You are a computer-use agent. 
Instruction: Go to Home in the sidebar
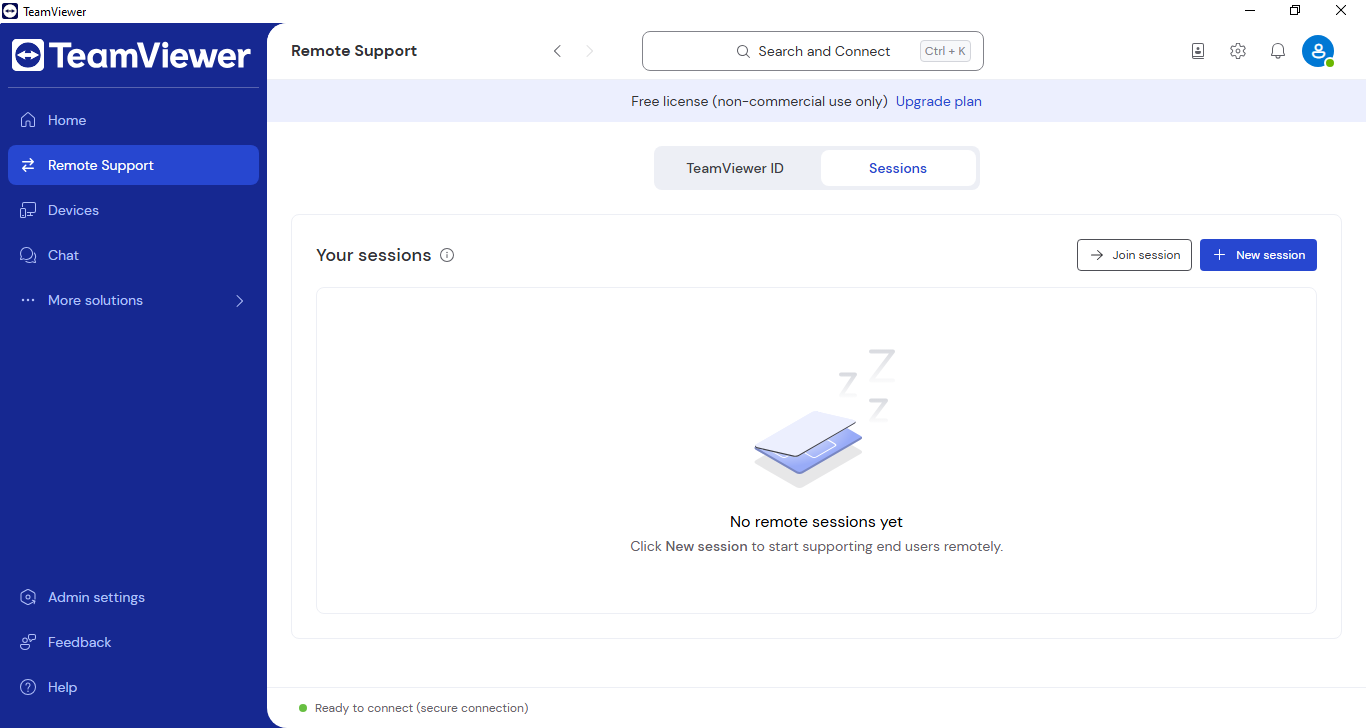coord(67,120)
